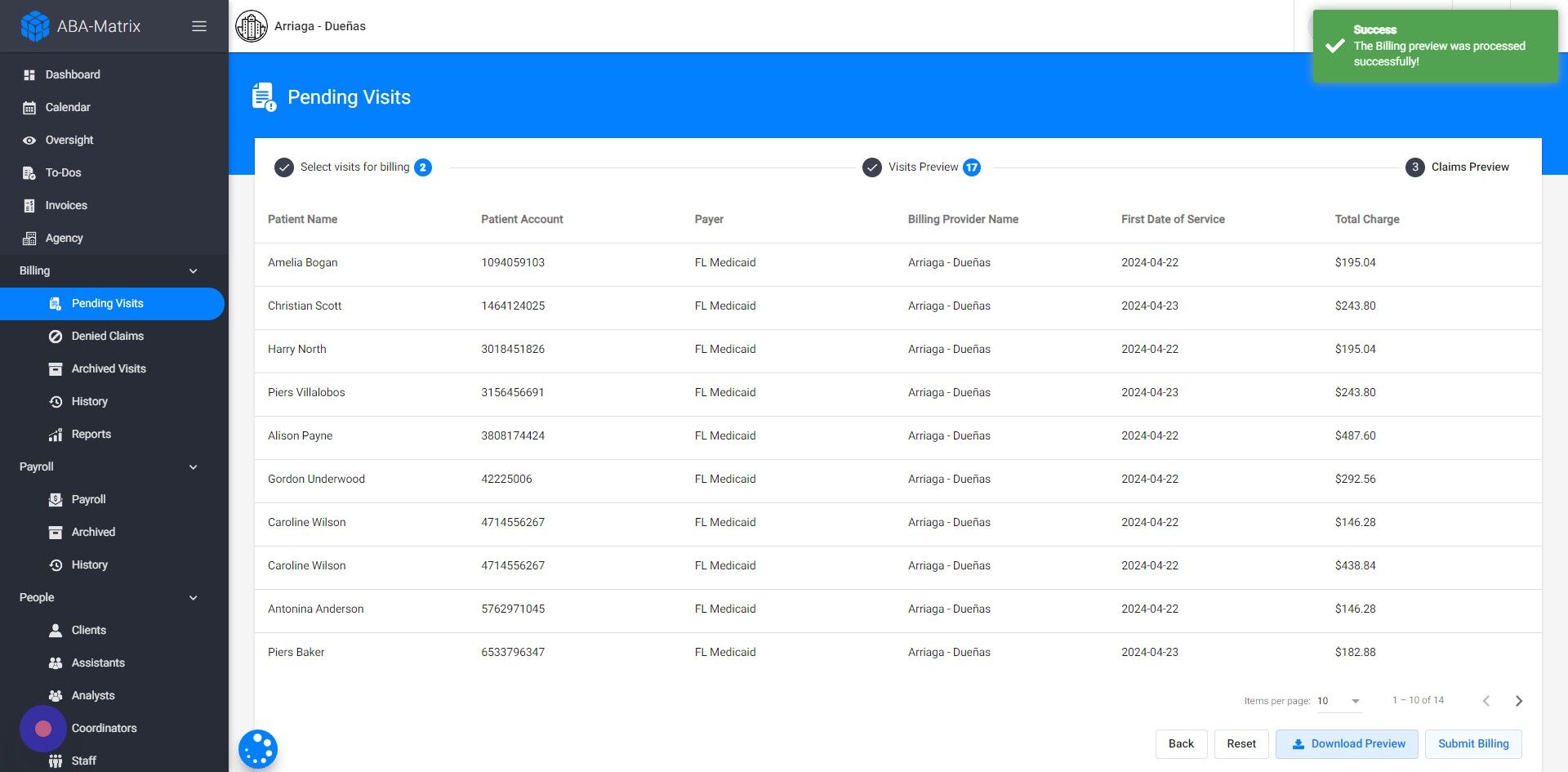Image resolution: width=1568 pixels, height=772 pixels.
Task: Open the Dashboard using its sidebar icon
Action: [29, 74]
